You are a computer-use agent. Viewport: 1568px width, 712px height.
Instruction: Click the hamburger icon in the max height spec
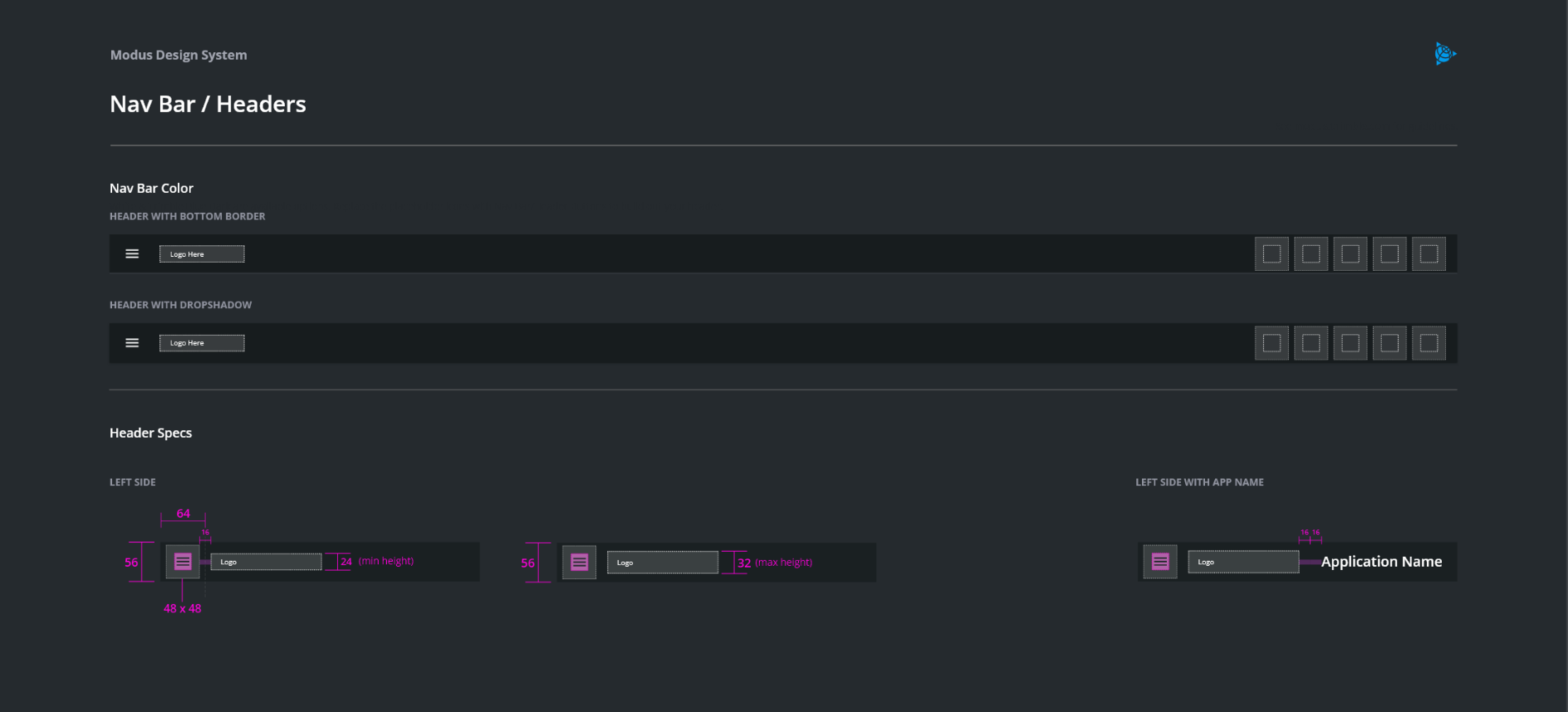(579, 562)
